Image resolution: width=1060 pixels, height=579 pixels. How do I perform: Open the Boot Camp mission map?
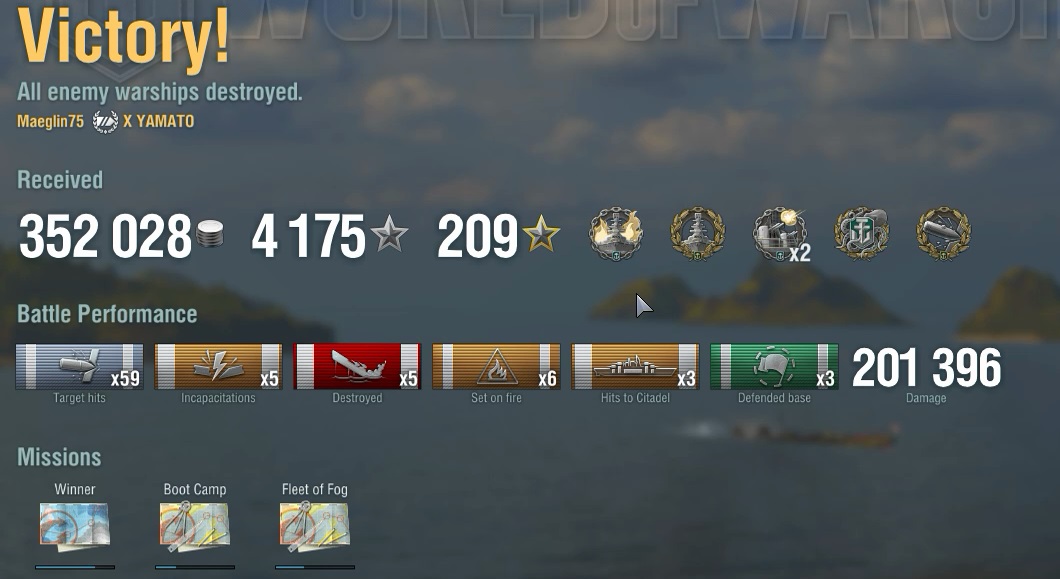[x=195, y=525]
